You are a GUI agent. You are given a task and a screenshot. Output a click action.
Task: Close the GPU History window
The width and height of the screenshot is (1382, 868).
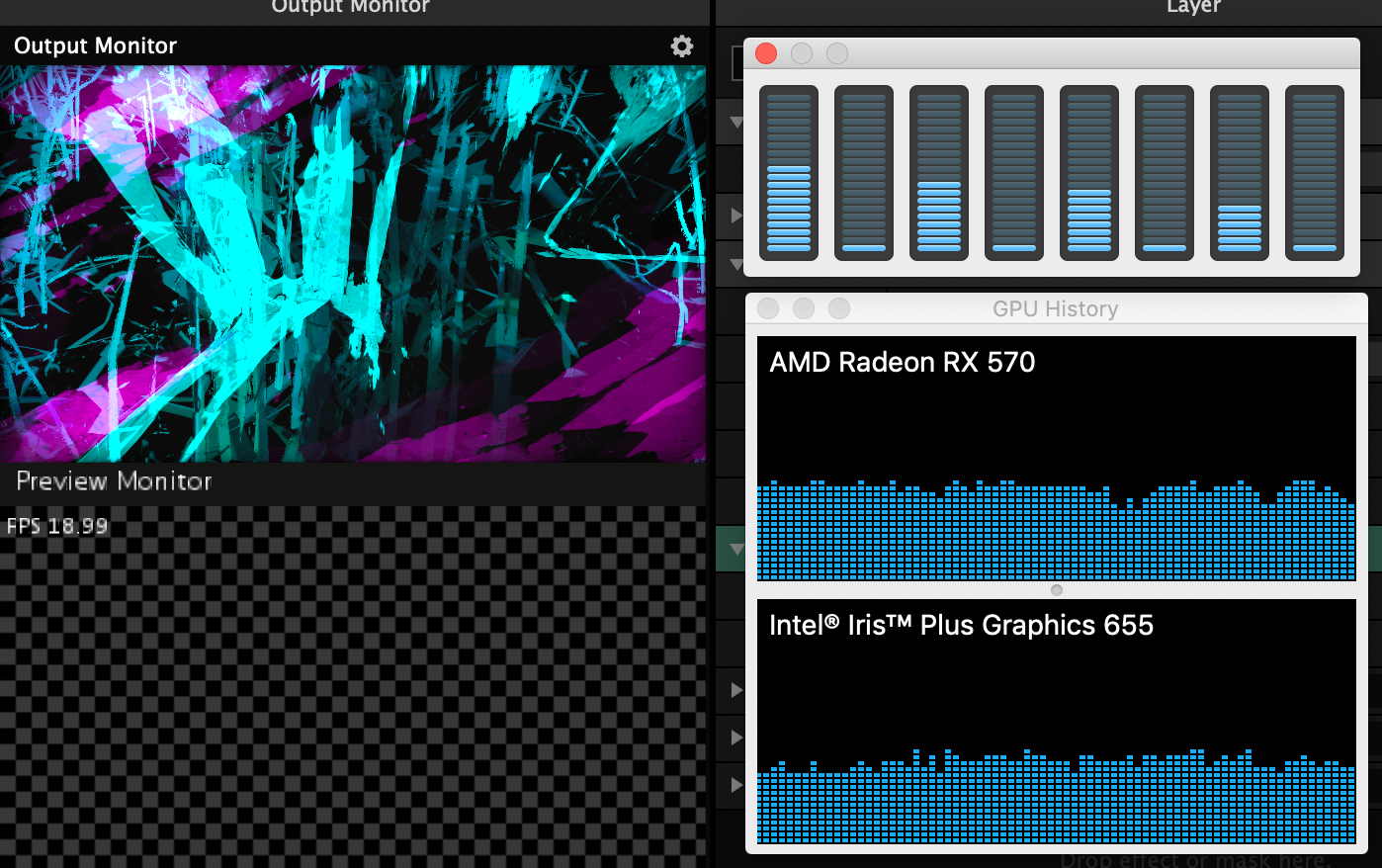coord(768,308)
